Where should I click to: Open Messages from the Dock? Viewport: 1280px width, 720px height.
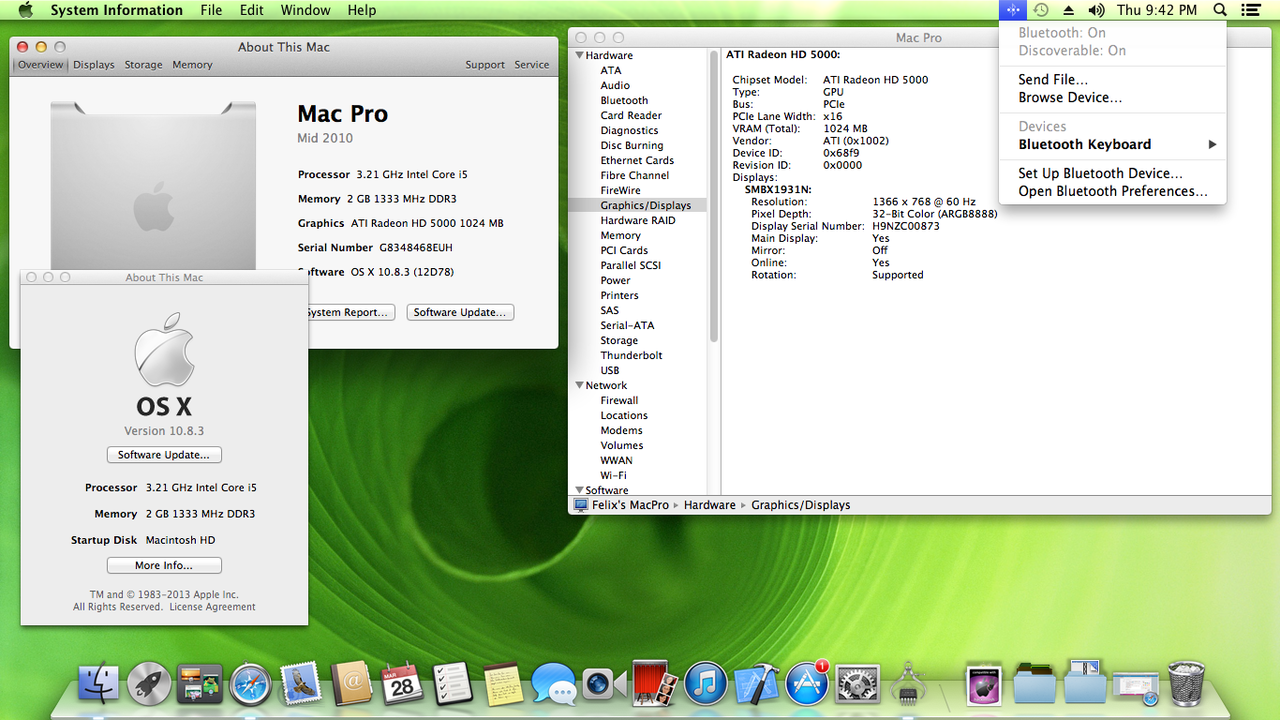(554, 683)
